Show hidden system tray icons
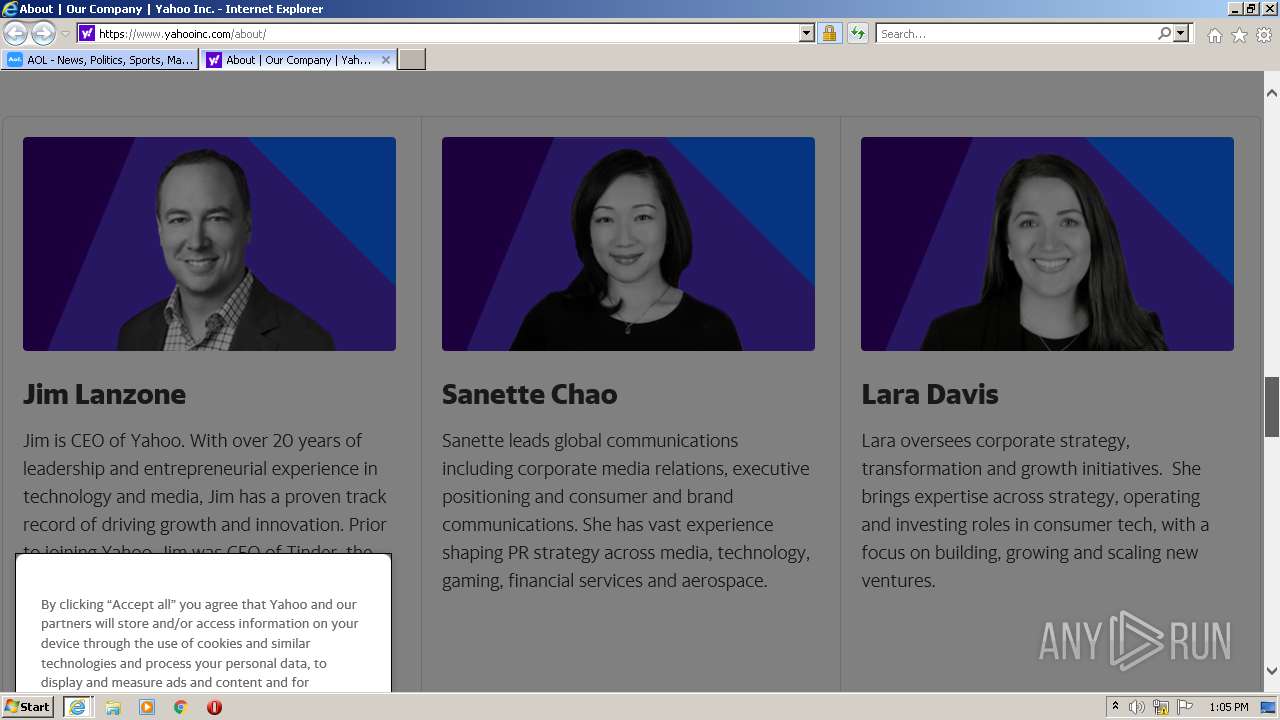The height and width of the screenshot is (720, 1280). 1115,707
